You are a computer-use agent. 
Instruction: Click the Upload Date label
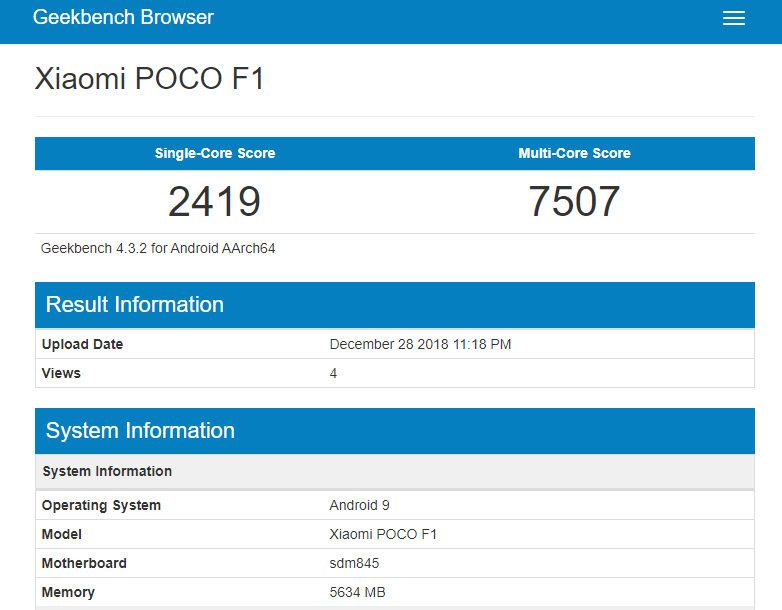coord(82,344)
